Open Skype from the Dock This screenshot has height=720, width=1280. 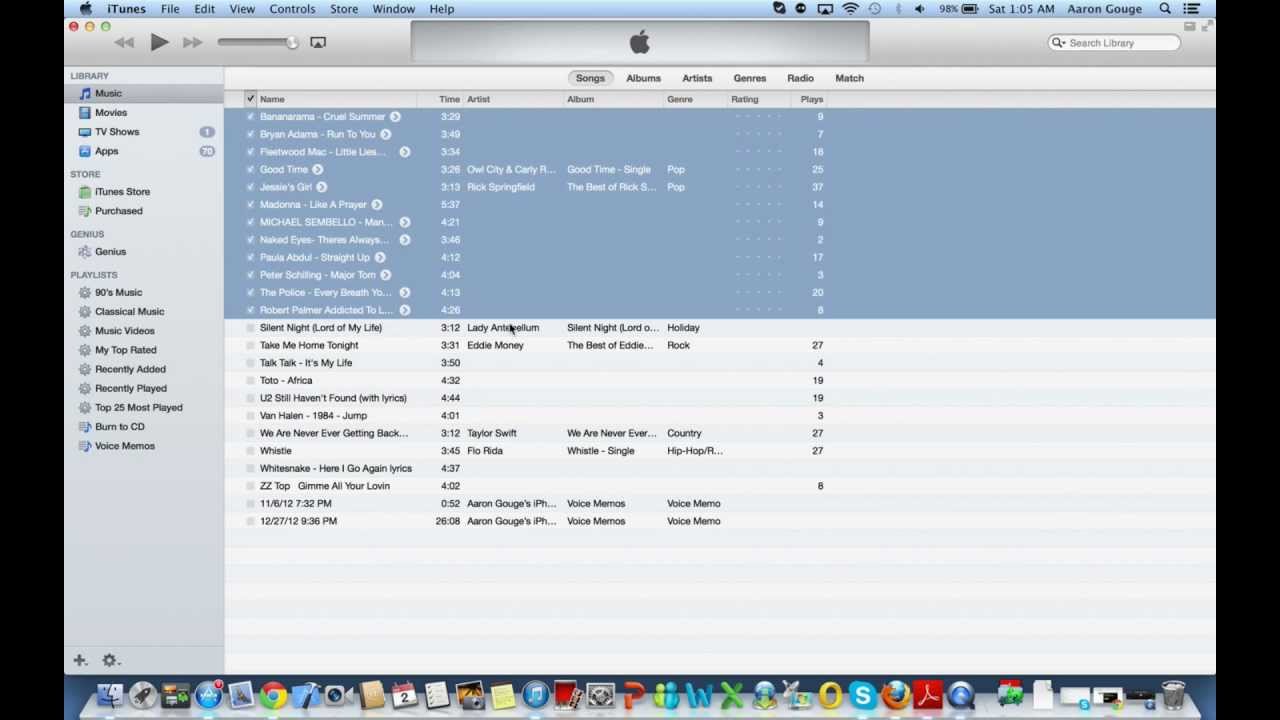(862, 695)
